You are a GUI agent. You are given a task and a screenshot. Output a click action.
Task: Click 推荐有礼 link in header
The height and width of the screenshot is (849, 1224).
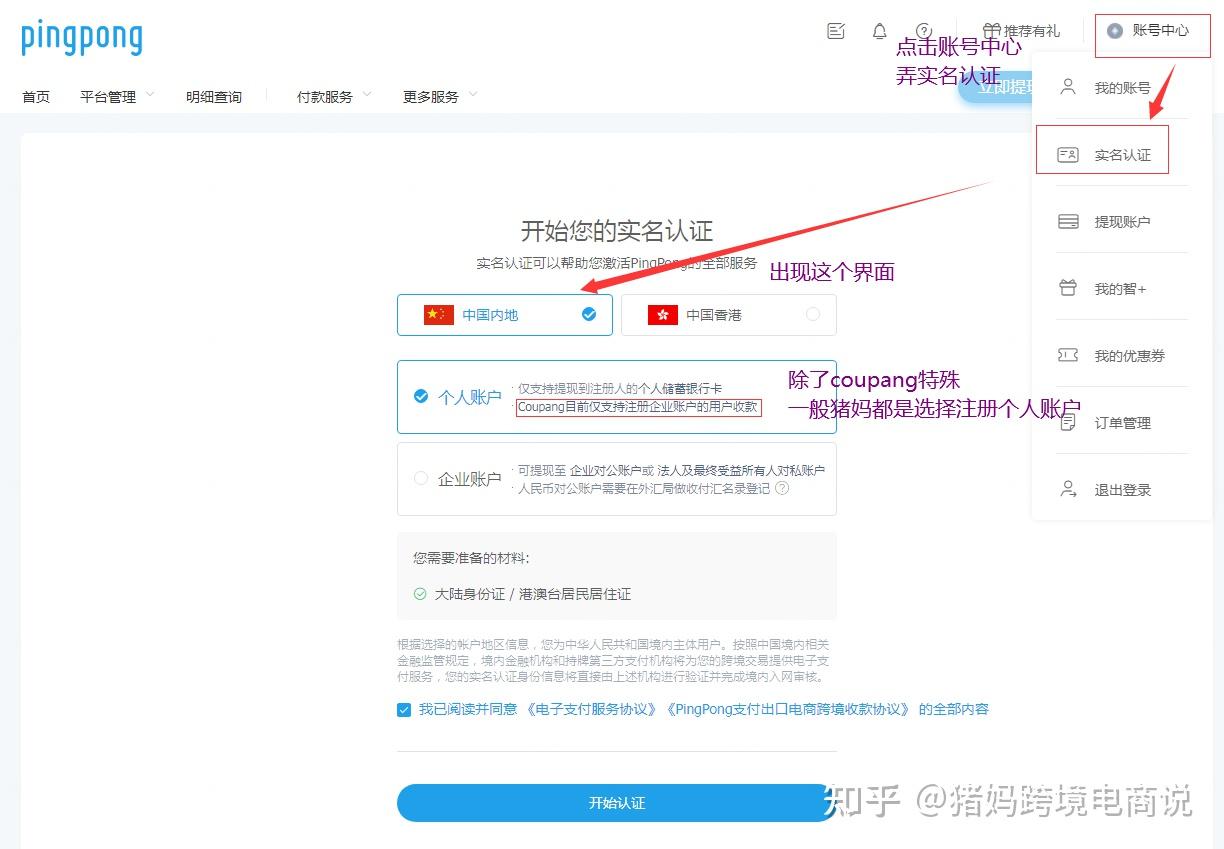pyautogui.click(x=1032, y=31)
